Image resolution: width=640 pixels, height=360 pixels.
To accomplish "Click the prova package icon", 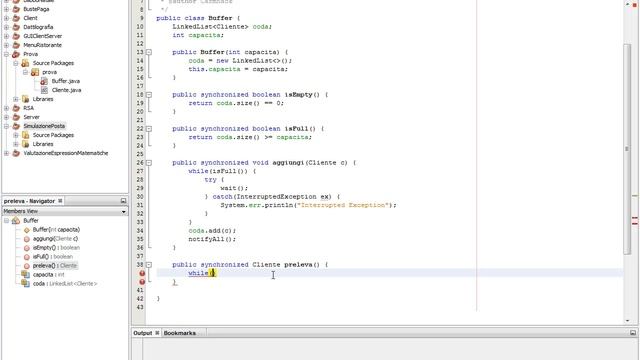I will tap(35, 72).
